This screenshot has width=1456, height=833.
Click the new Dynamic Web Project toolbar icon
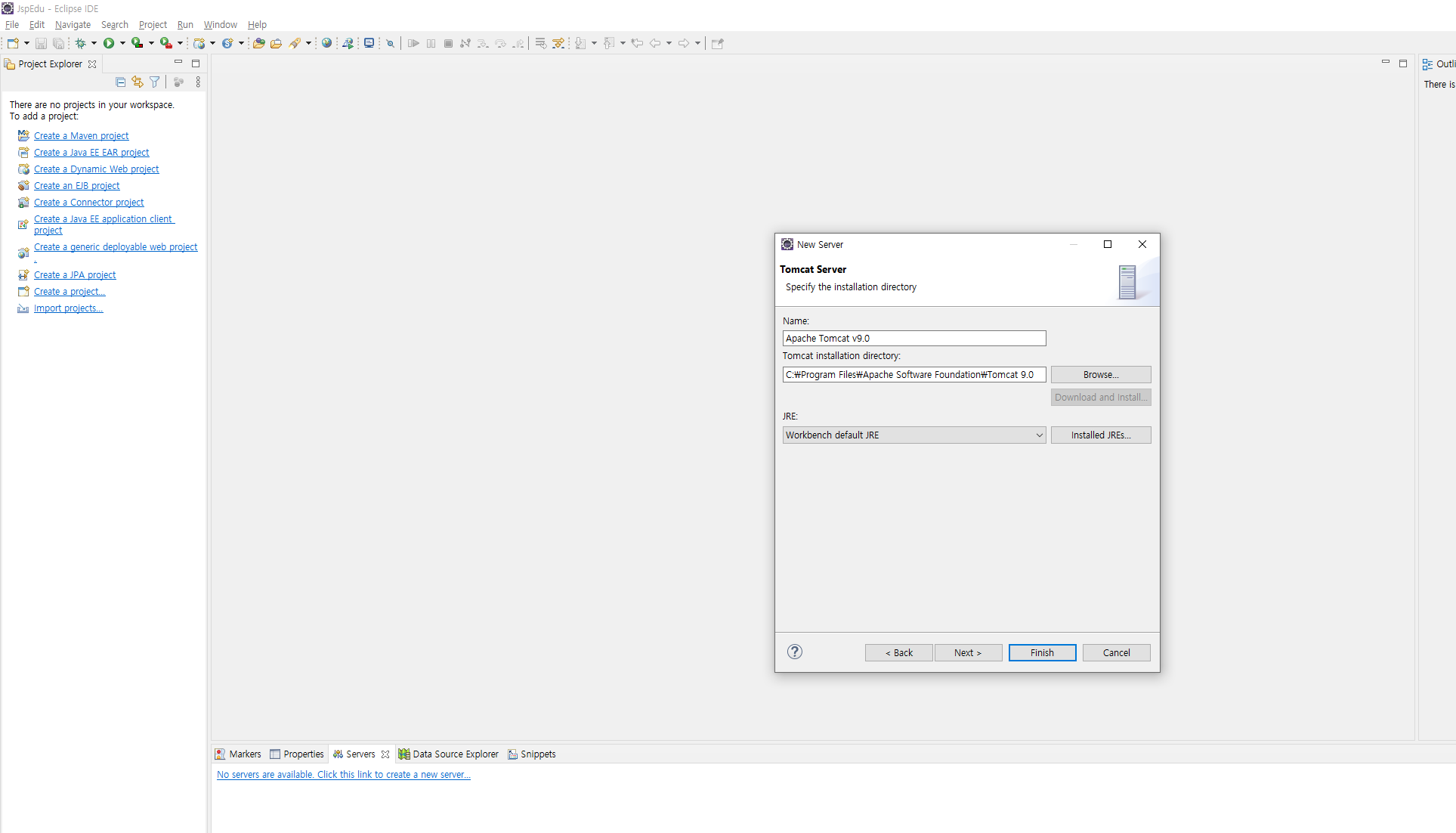(x=199, y=43)
